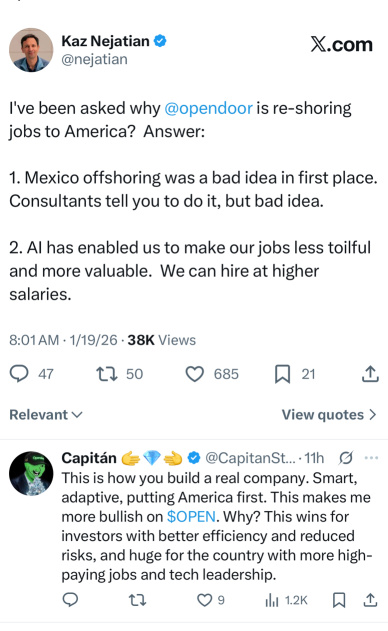388x631 pixels.
Task: Open Capitán's green avatar
Action: [x=31, y=473]
